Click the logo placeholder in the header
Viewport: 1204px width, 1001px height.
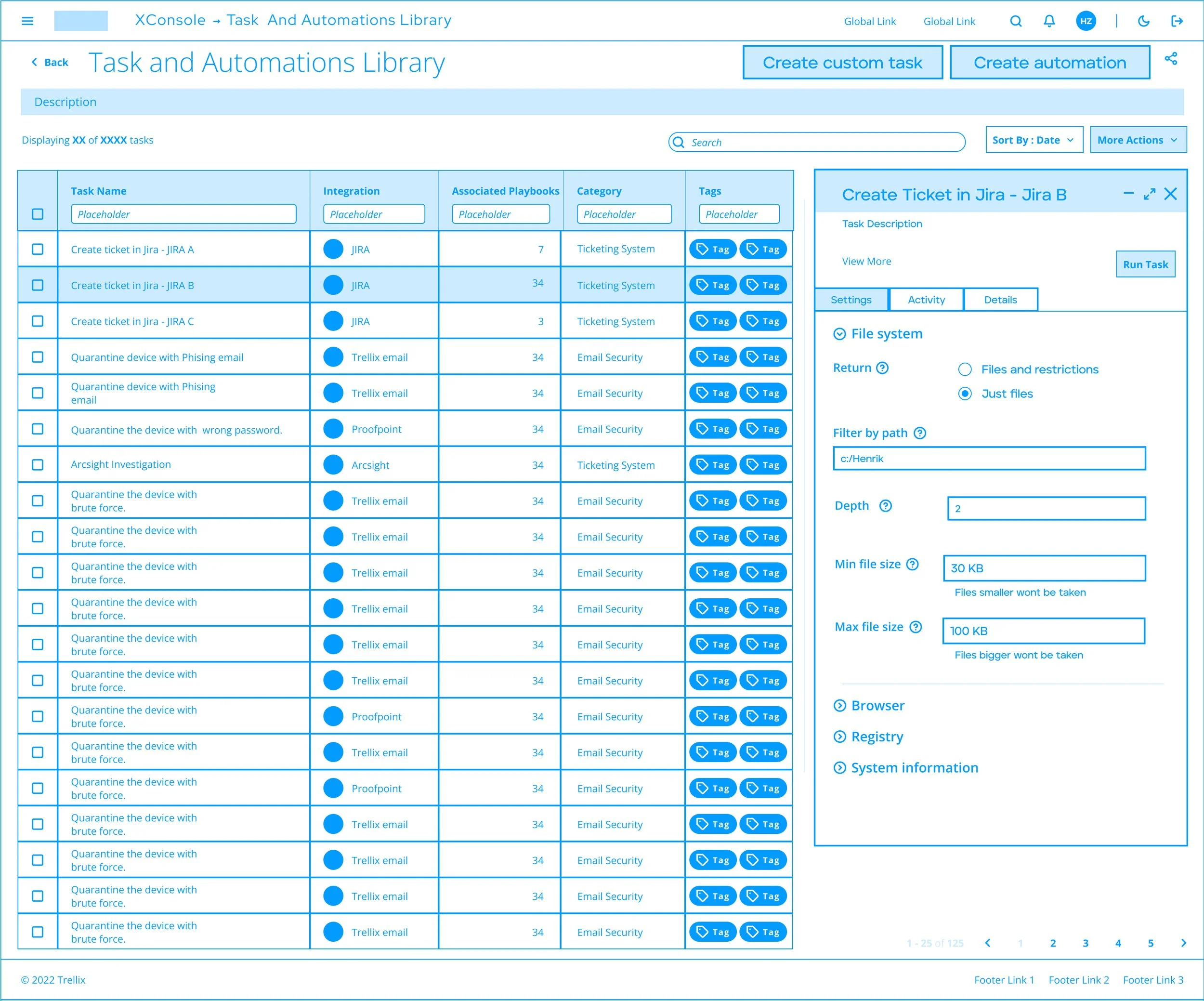(x=81, y=21)
